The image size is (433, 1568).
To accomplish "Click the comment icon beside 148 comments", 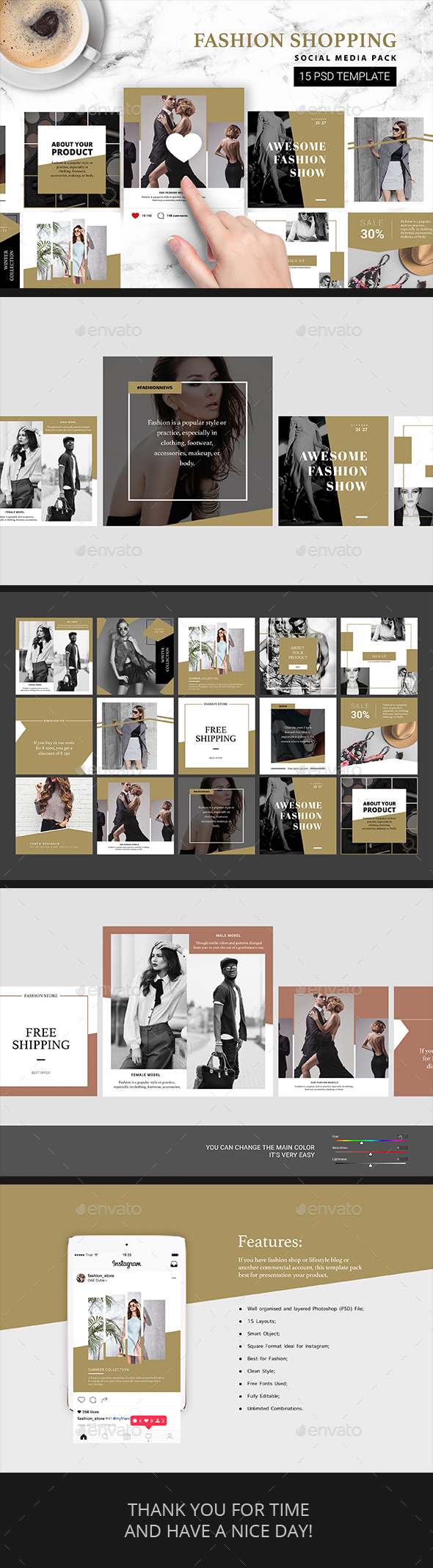I will coord(161,216).
